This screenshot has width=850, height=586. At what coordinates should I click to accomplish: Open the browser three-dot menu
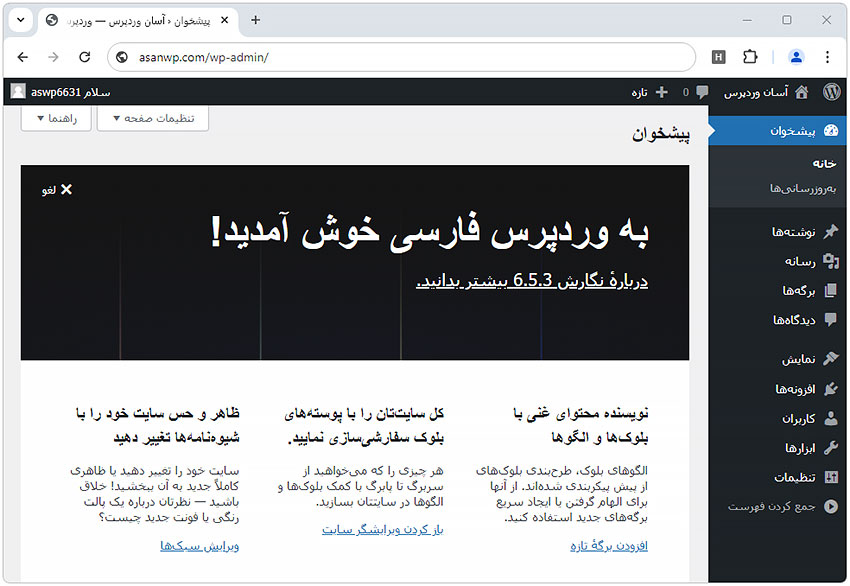[827, 57]
